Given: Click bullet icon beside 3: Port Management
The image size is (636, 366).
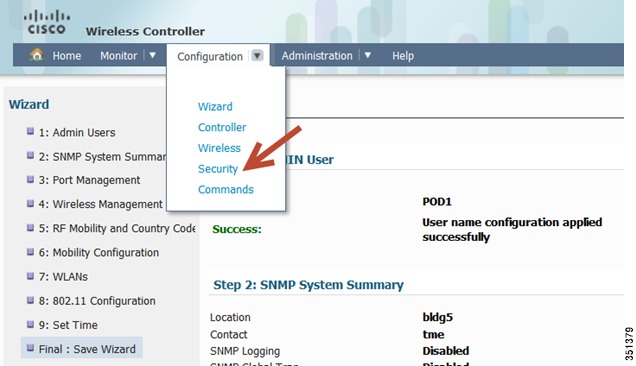Looking at the screenshot, I should (x=30, y=179).
